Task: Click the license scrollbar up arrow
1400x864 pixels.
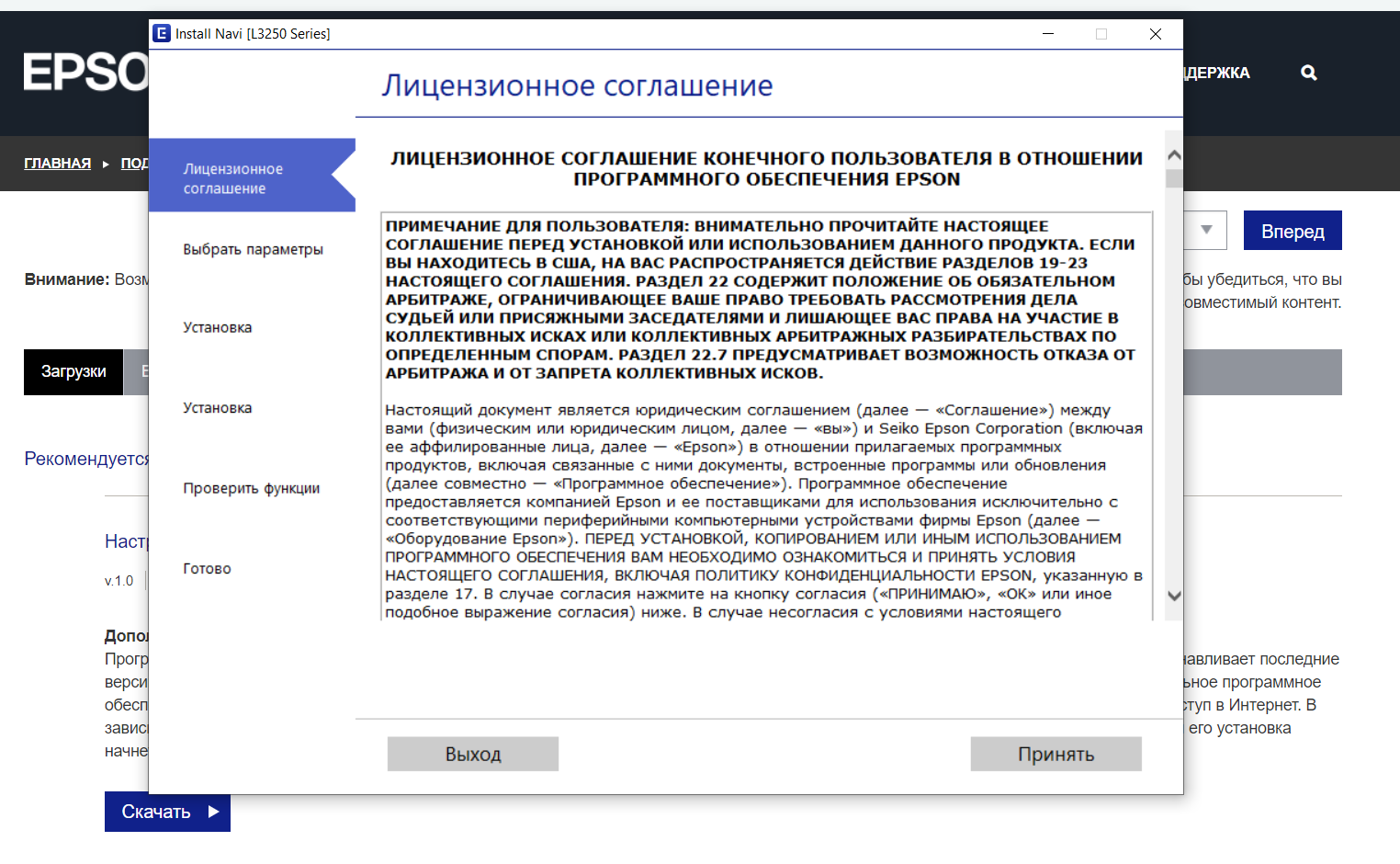Action: [x=1174, y=155]
